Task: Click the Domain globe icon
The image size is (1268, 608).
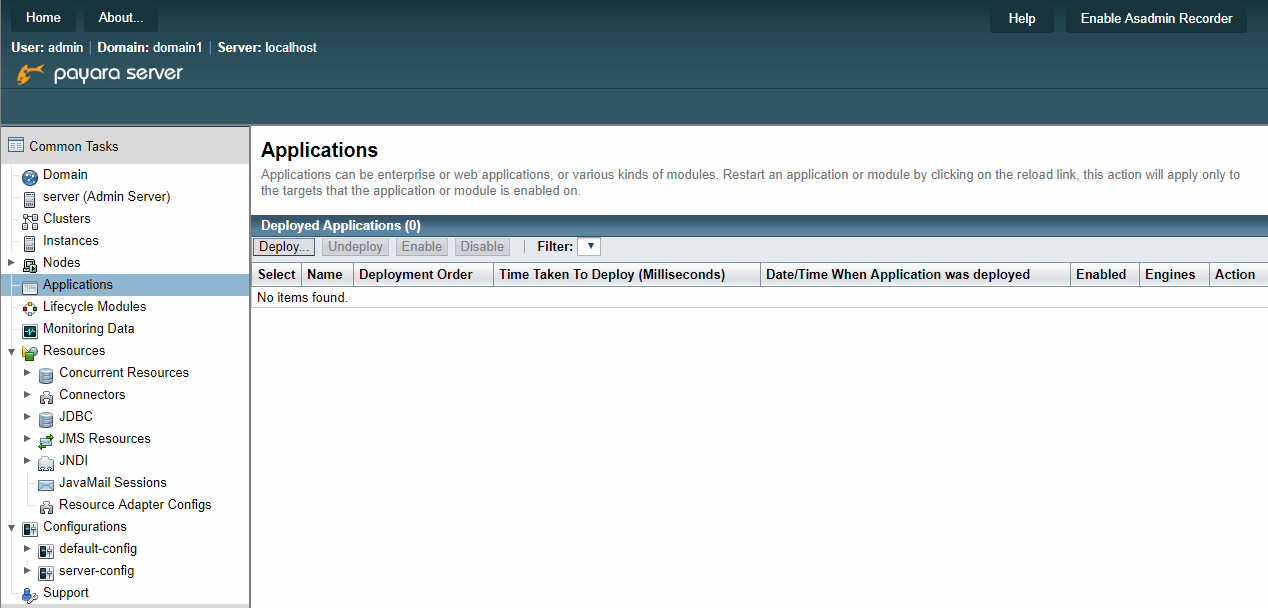Action: click(29, 174)
